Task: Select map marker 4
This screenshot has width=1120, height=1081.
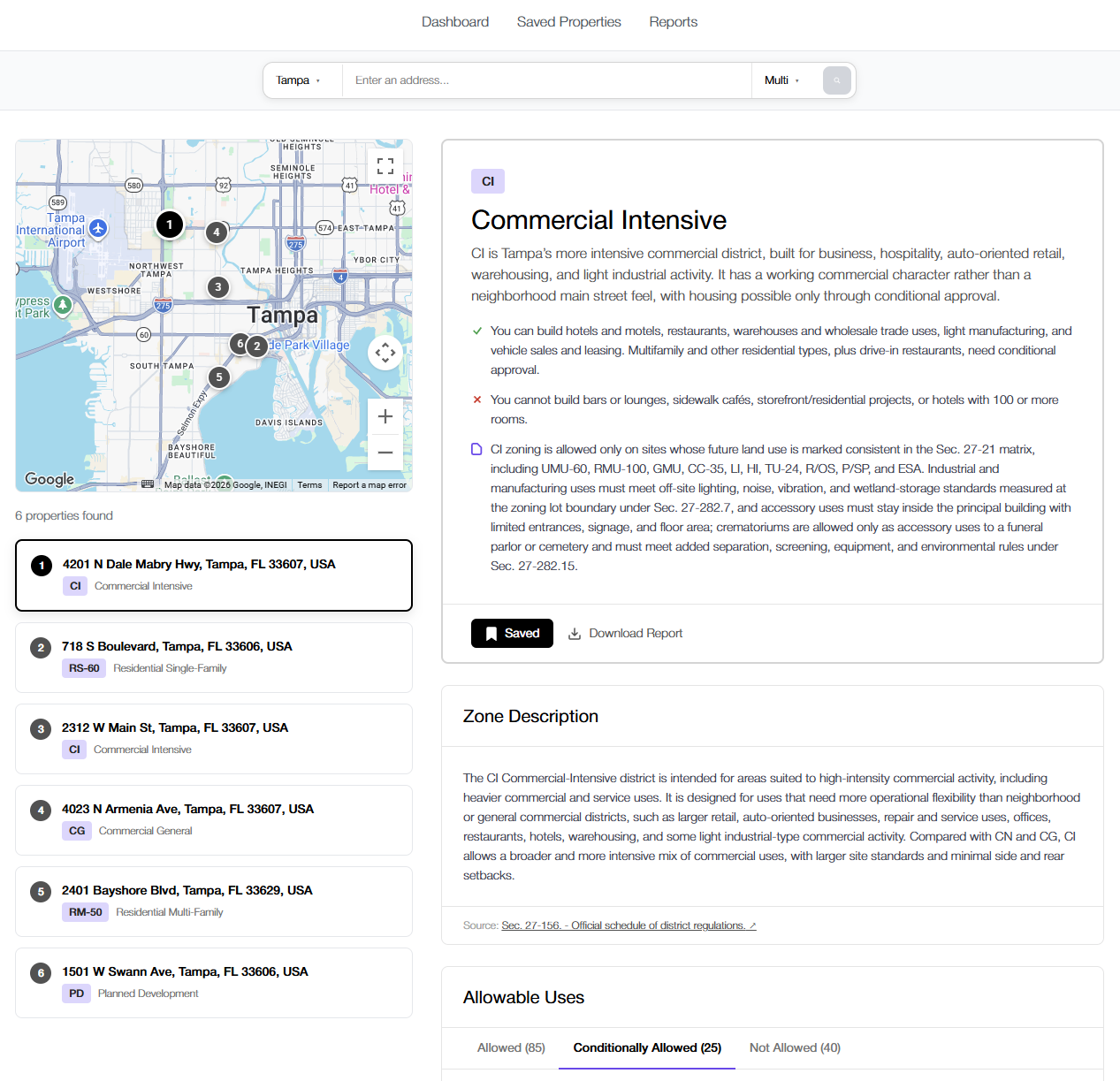Action: coord(217,232)
